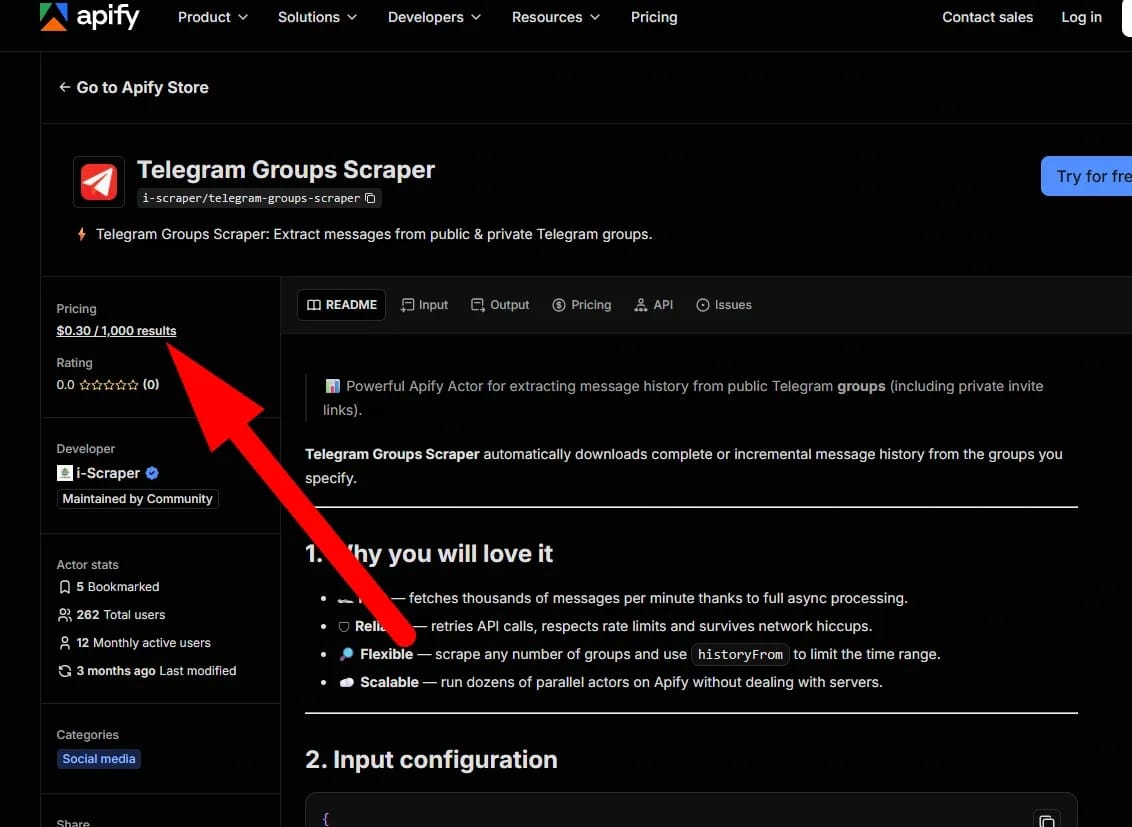Open the API tab
The image size is (1132, 827).
pyautogui.click(x=653, y=305)
